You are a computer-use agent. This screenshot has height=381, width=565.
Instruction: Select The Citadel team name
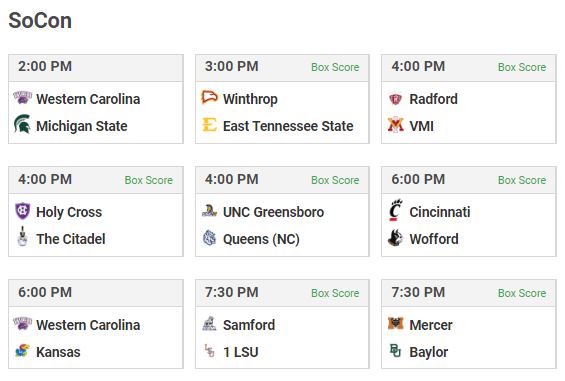(71, 239)
